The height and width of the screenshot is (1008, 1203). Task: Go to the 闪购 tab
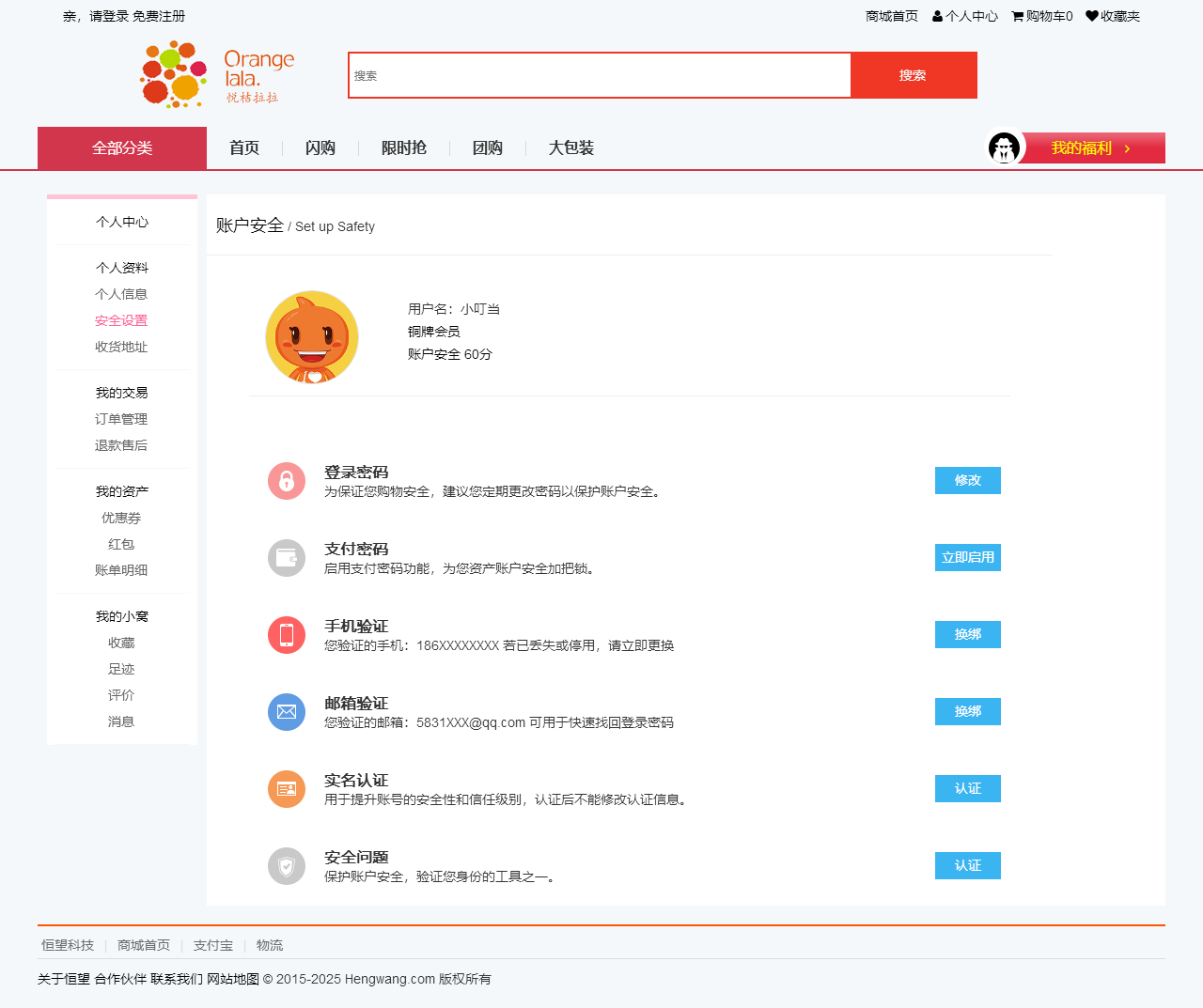(320, 148)
